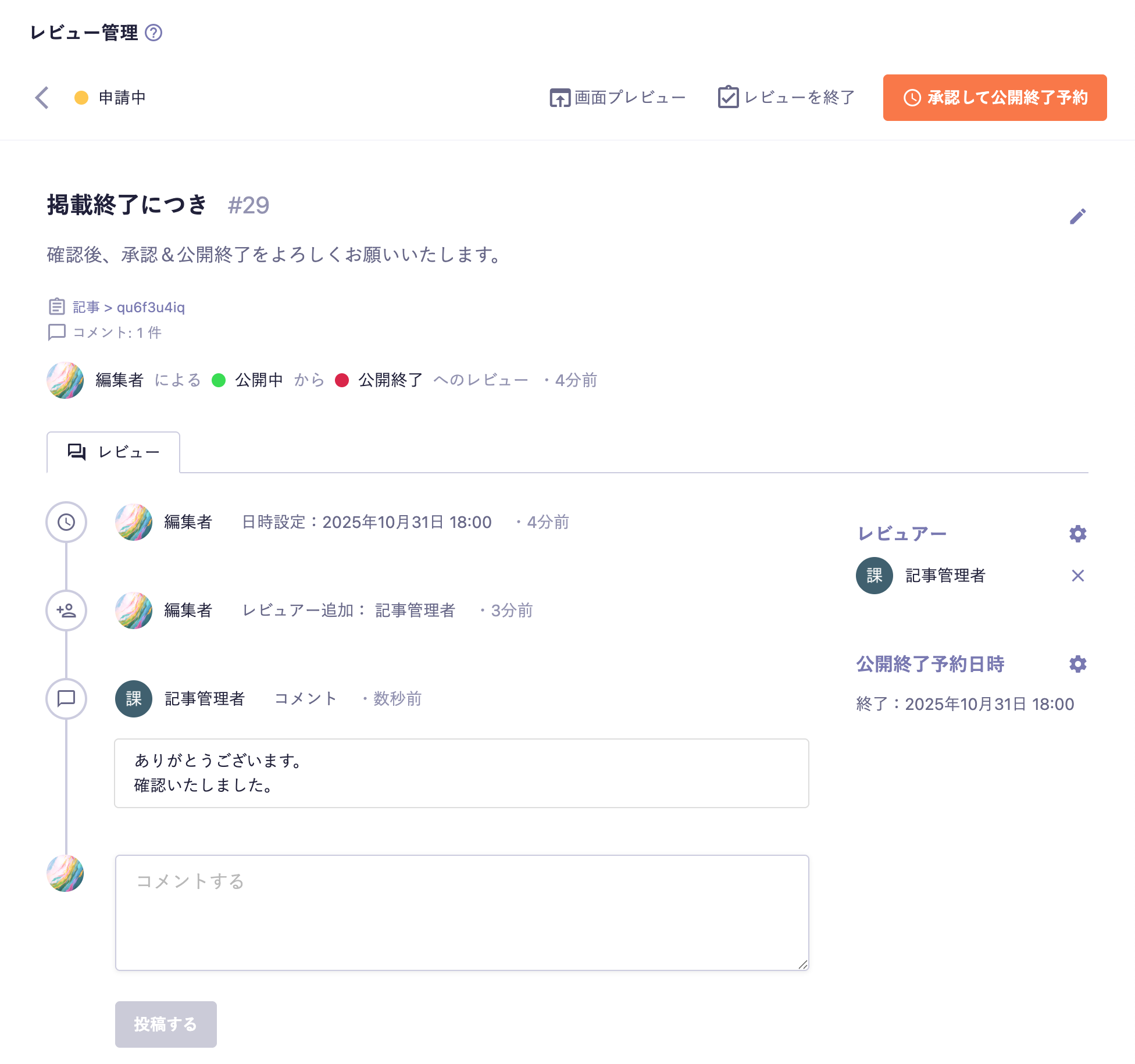Image resolution: width=1135 pixels, height=1064 pixels.
Task: Click 承認して公開終了予約
Action: pos(994,98)
